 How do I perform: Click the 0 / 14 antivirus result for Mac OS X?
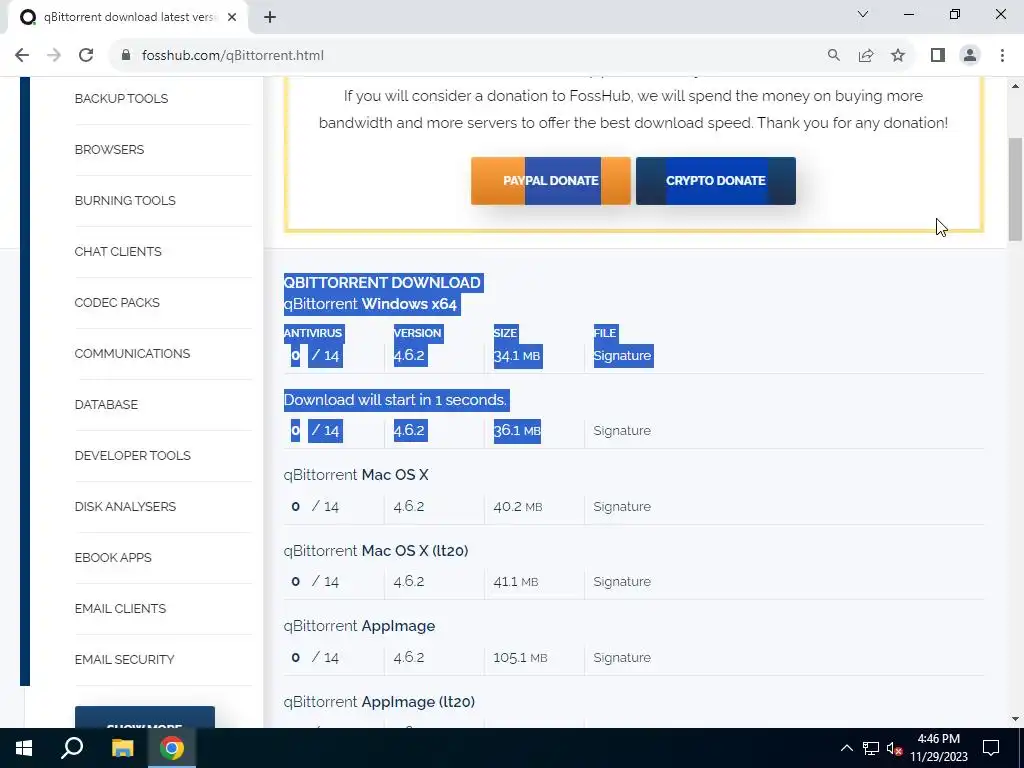coord(315,507)
